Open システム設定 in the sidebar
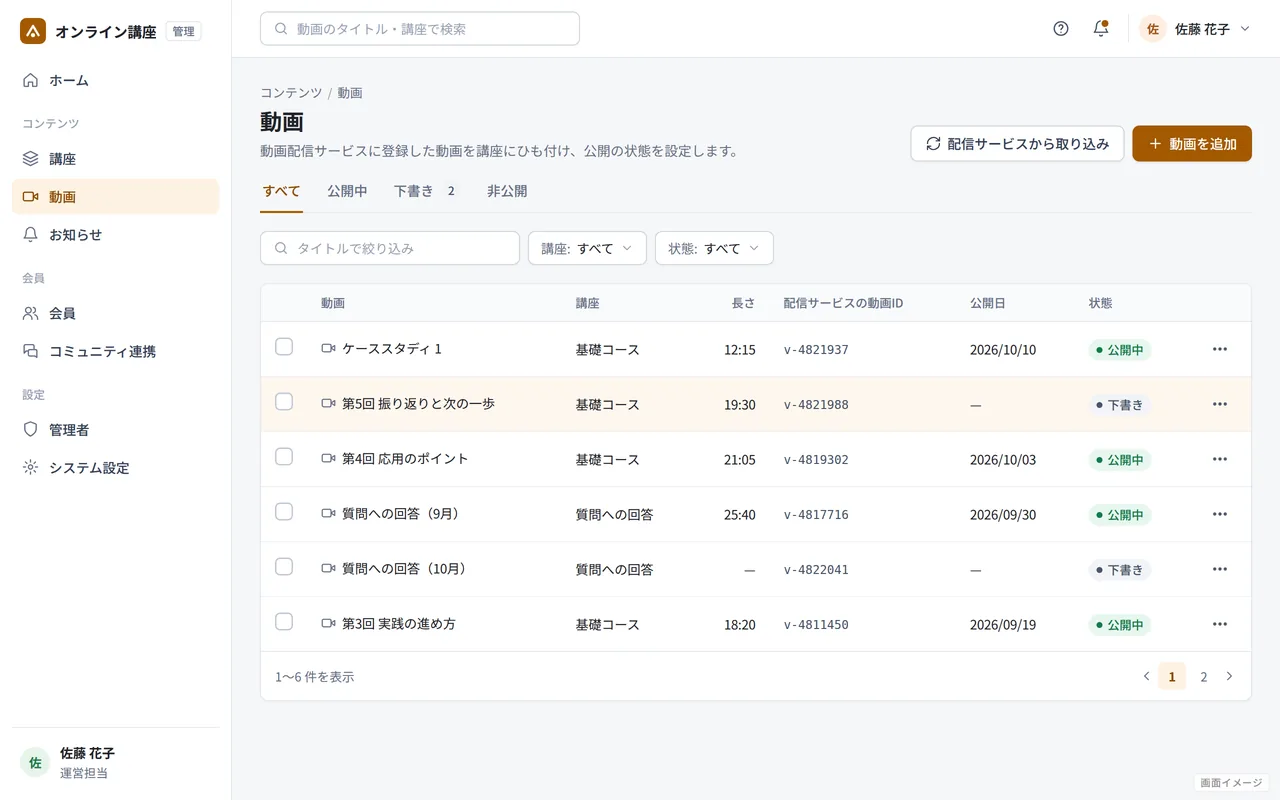 coord(116,467)
